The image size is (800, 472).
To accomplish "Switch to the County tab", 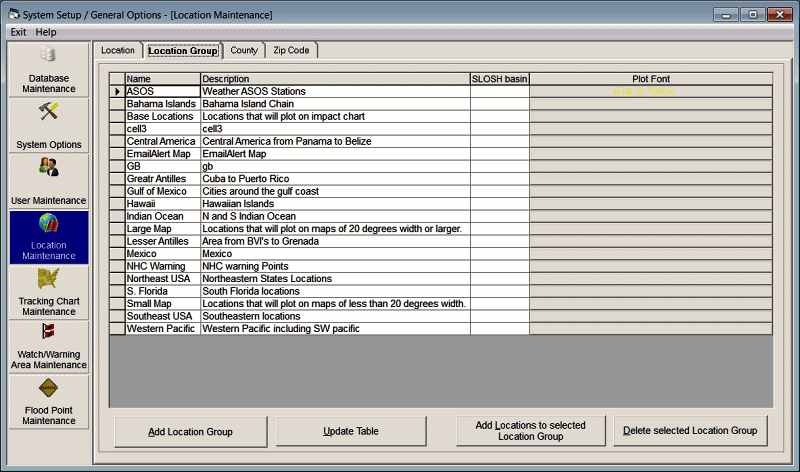I will point(244,50).
